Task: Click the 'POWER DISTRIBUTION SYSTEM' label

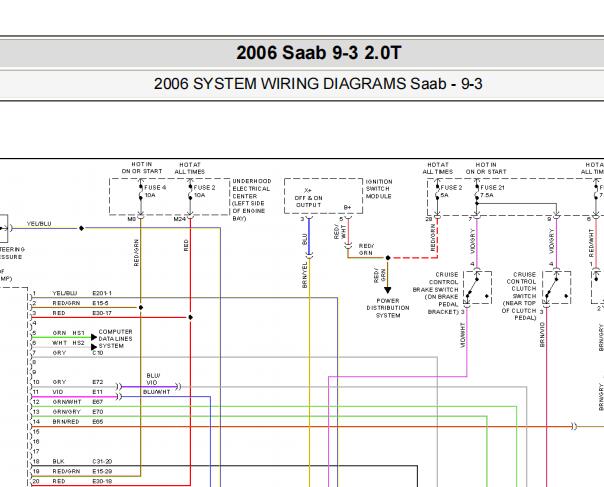Action: [388, 308]
